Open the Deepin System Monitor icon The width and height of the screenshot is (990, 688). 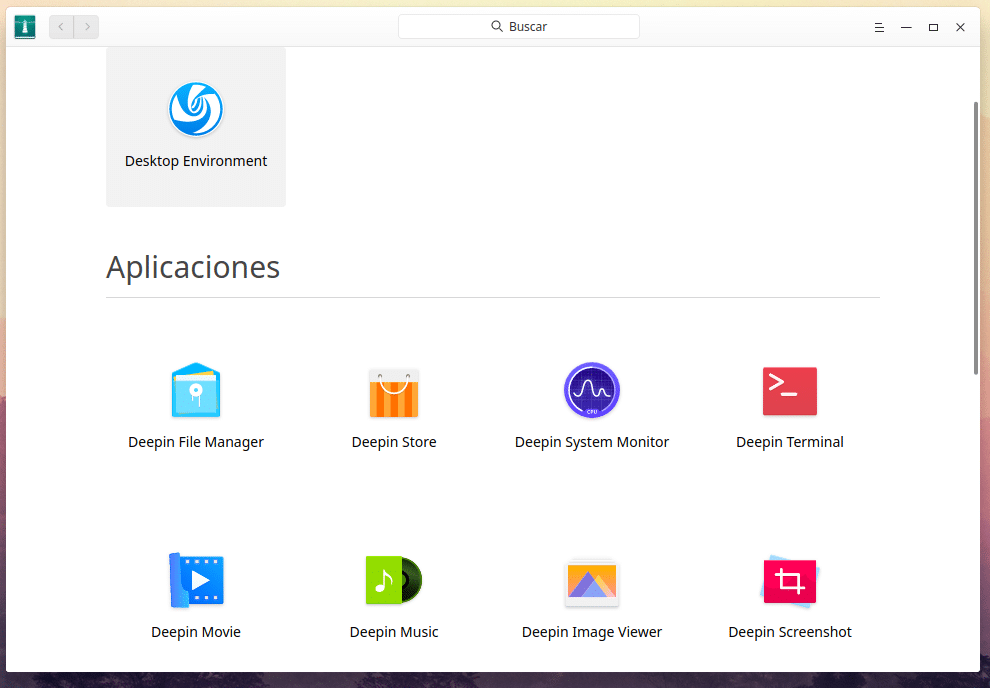click(592, 391)
